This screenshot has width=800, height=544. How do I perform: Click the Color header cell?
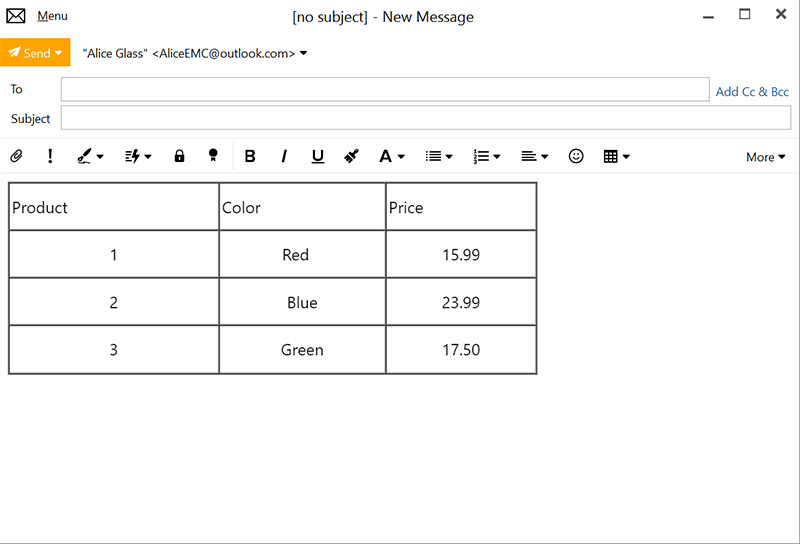tap(303, 207)
